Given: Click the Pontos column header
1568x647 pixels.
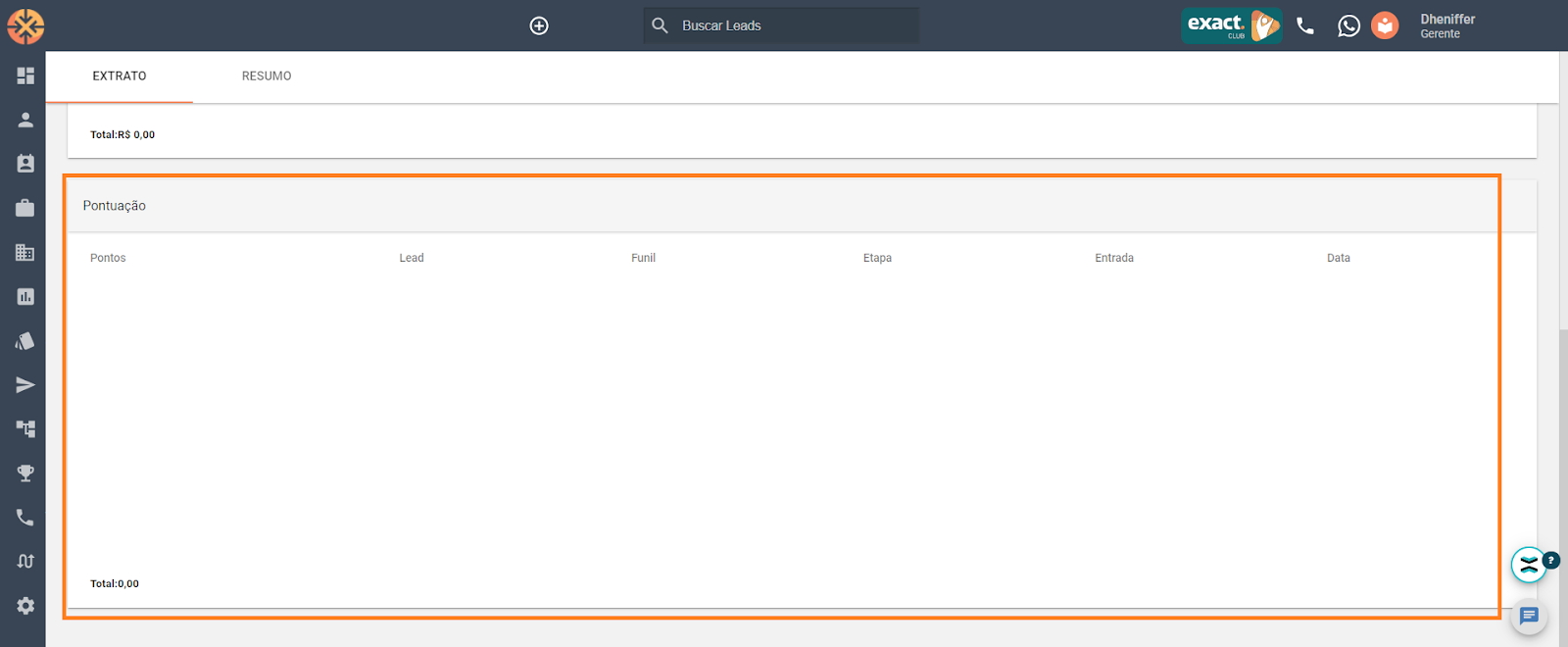Looking at the screenshot, I should tap(108, 258).
